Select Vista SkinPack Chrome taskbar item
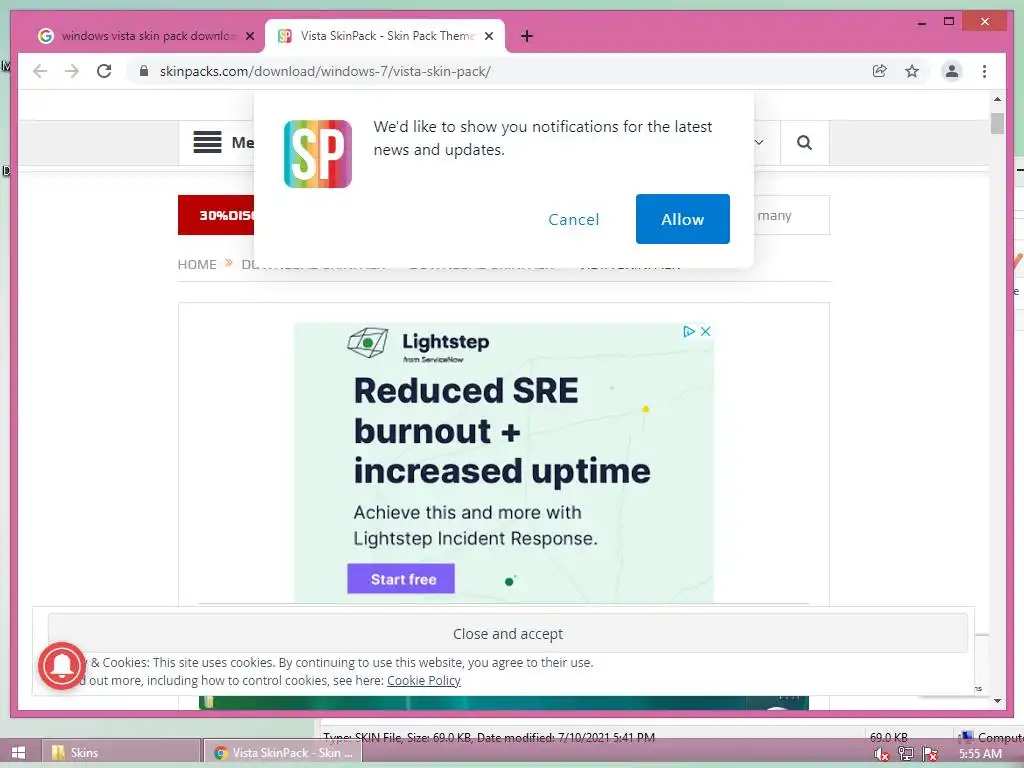This screenshot has width=1024, height=768. click(x=283, y=752)
